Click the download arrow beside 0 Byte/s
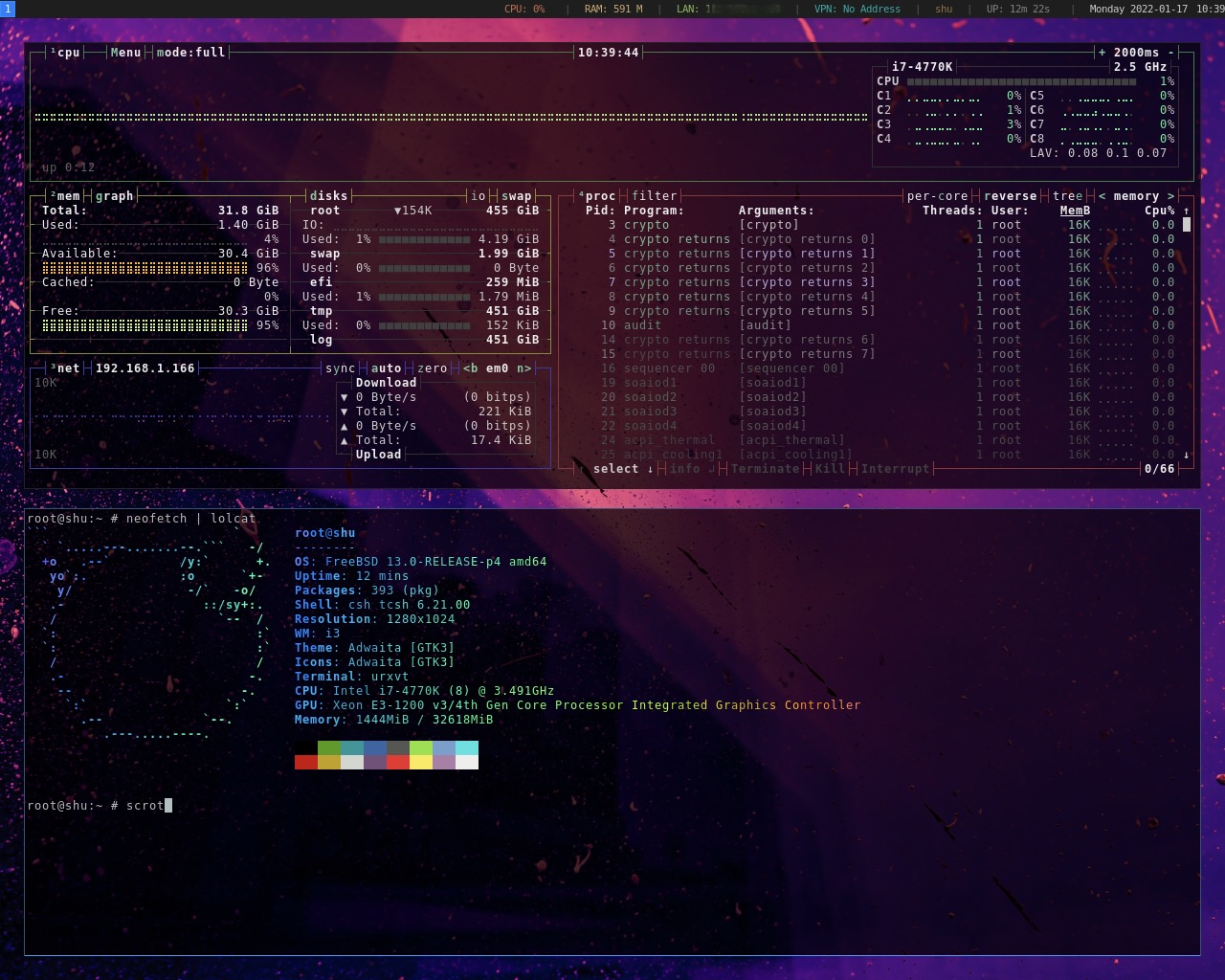 (345, 397)
